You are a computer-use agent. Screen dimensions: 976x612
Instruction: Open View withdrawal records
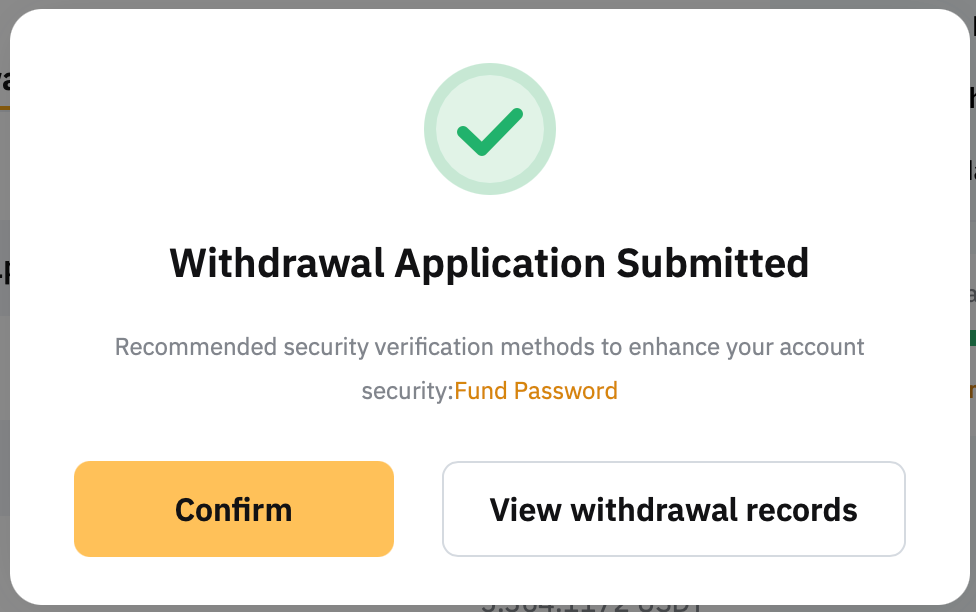pos(673,509)
